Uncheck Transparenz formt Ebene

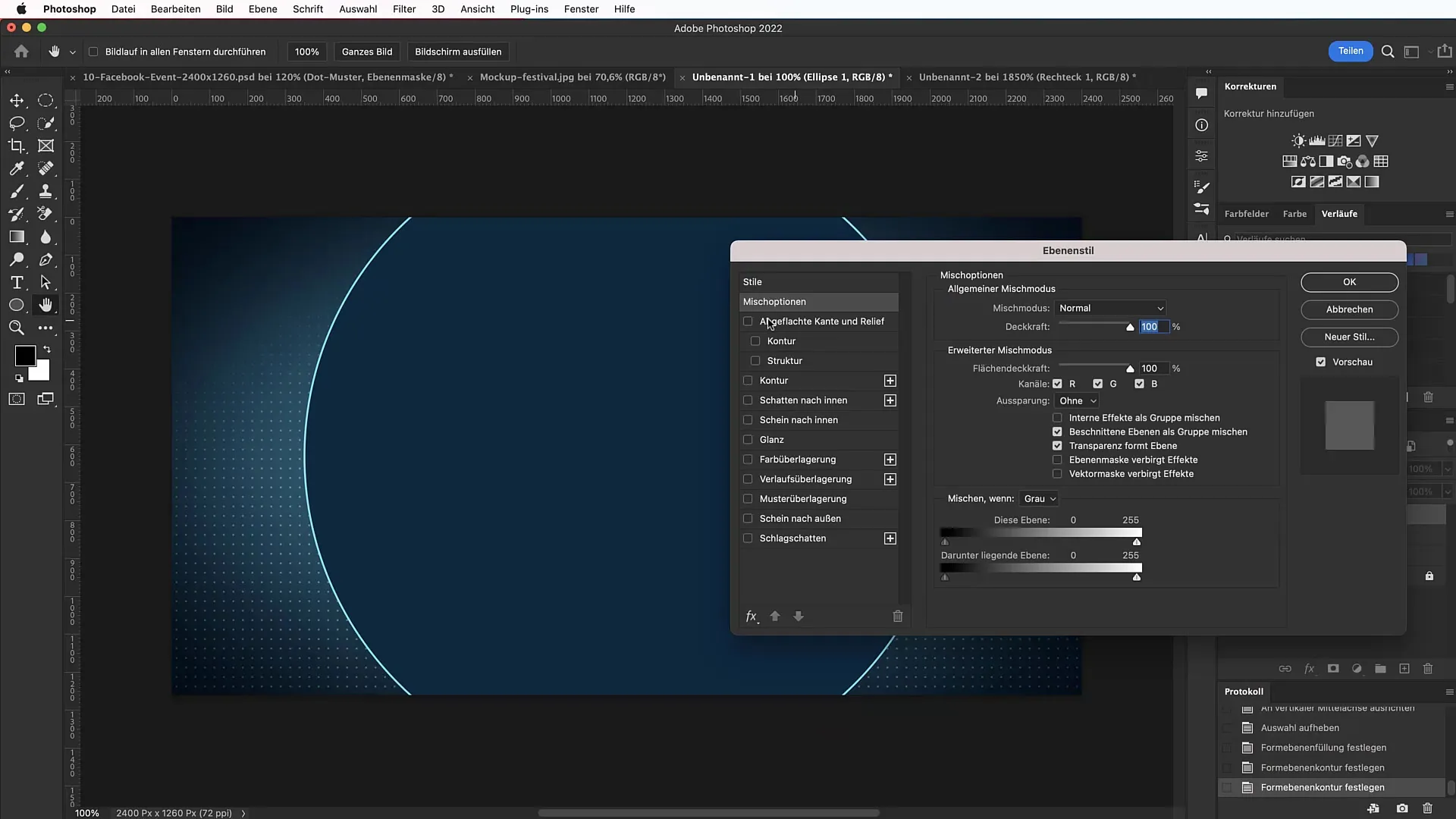pyautogui.click(x=1057, y=446)
